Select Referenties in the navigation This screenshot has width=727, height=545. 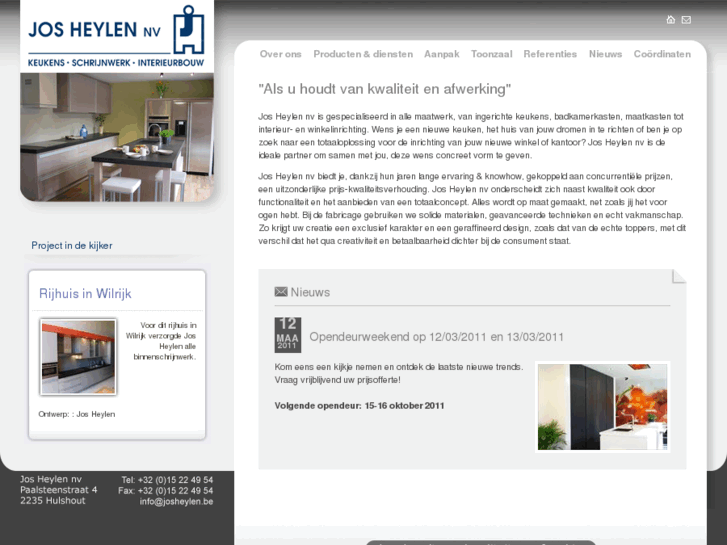(x=550, y=54)
